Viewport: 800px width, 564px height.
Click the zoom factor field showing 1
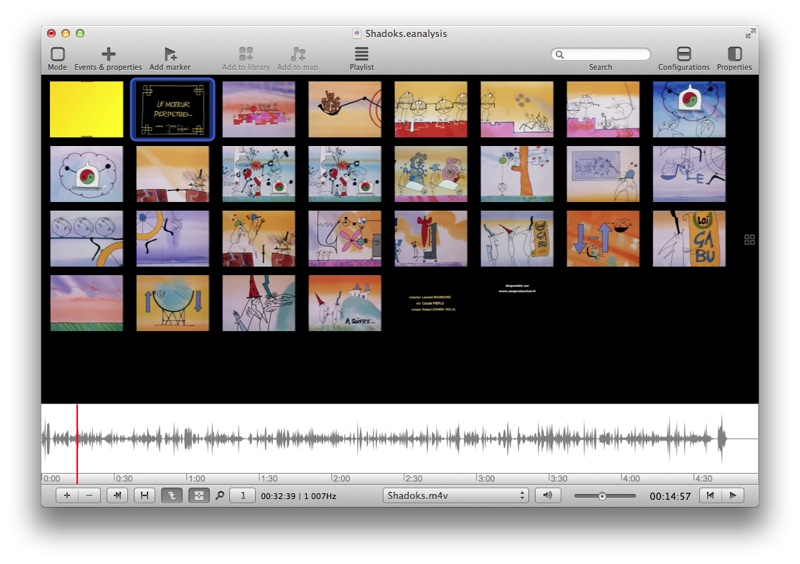coord(242,495)
